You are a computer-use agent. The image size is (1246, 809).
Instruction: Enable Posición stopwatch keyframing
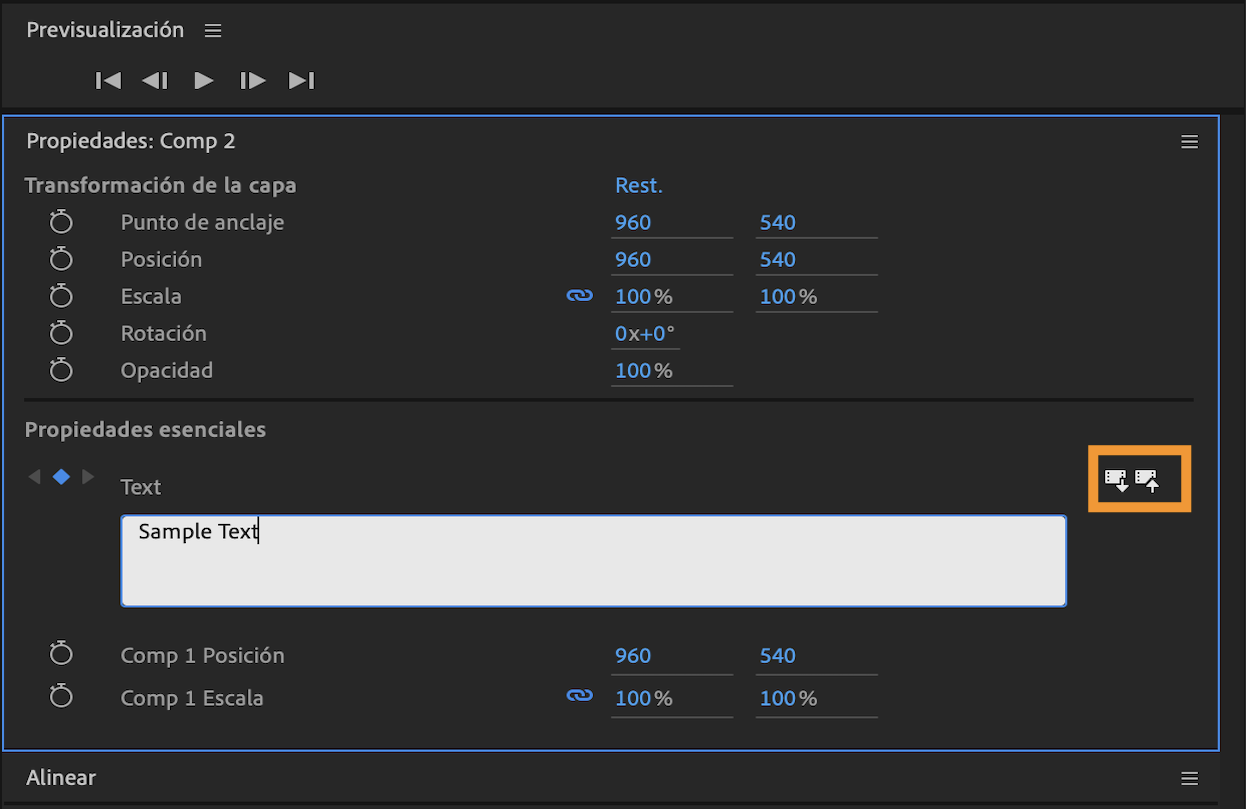61,259
